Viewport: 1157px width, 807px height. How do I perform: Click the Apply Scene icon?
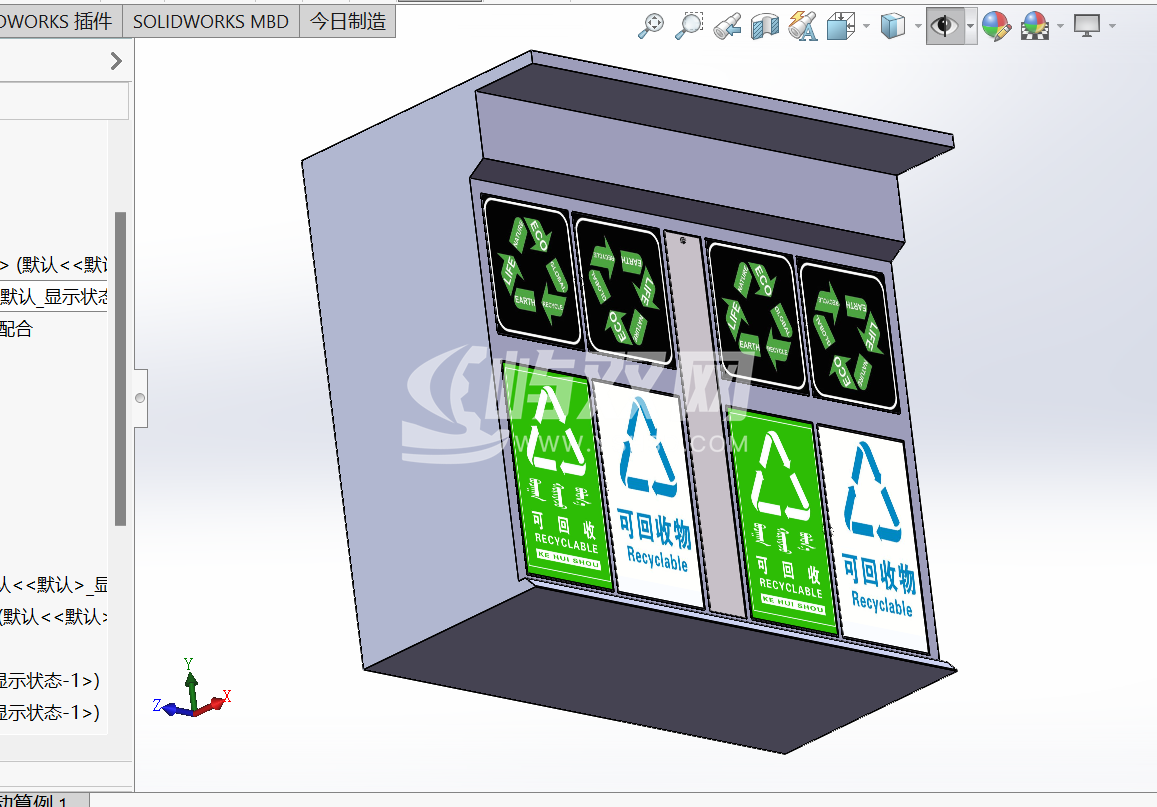coord(1035,26)
